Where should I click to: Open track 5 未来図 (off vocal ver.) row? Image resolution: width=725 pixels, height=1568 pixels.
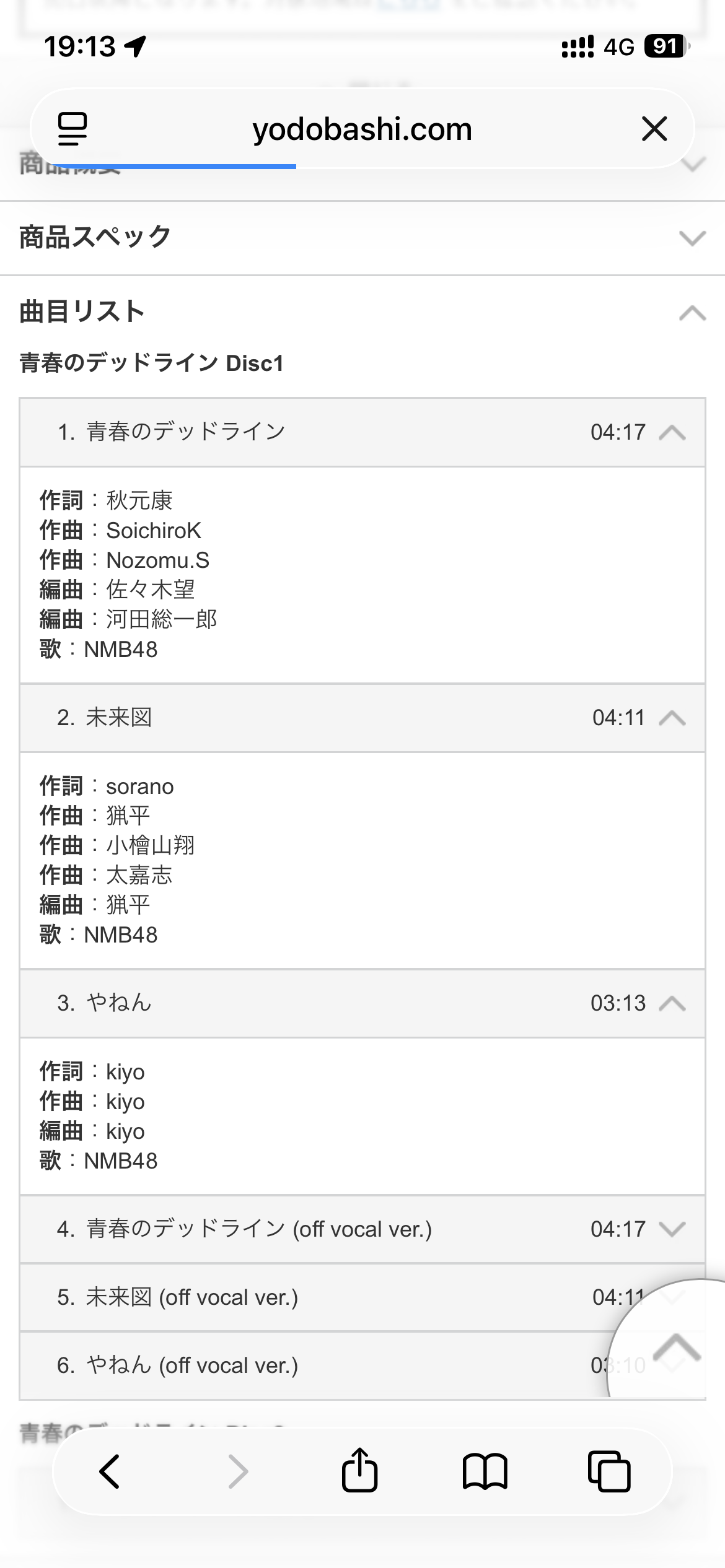pyautogui.click(x=310, y=1297)
